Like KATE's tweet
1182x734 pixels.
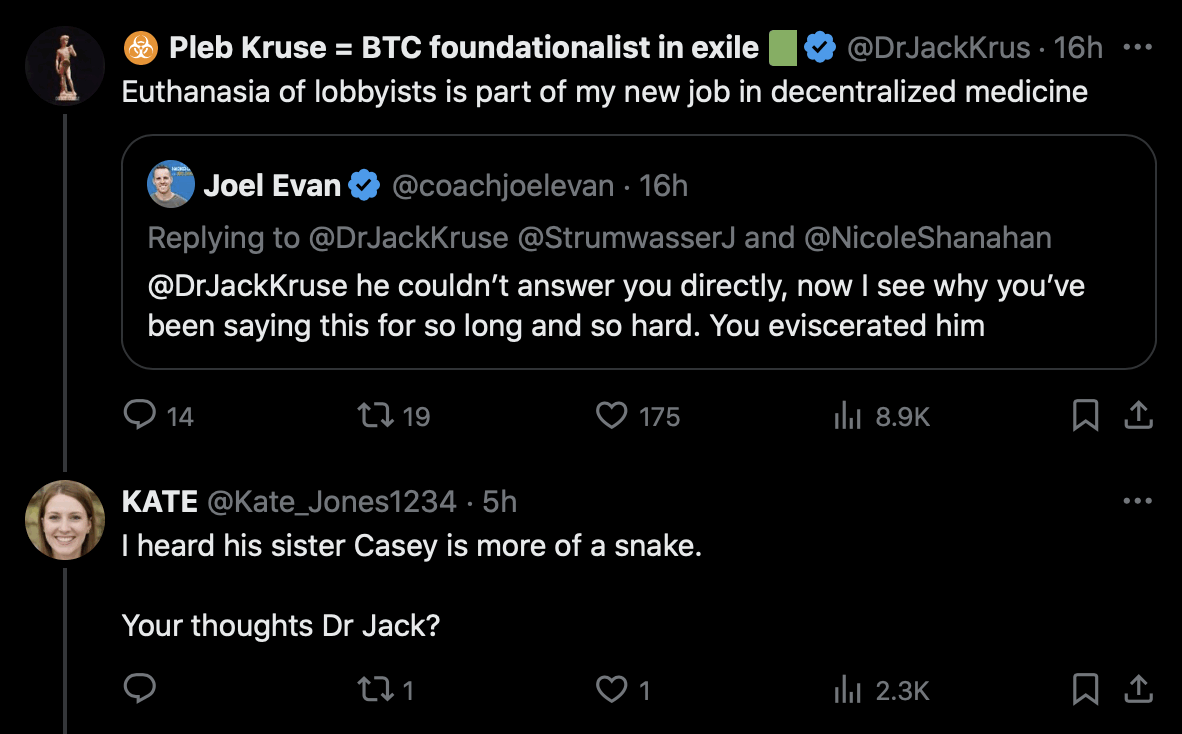click(x=611, y=689)
